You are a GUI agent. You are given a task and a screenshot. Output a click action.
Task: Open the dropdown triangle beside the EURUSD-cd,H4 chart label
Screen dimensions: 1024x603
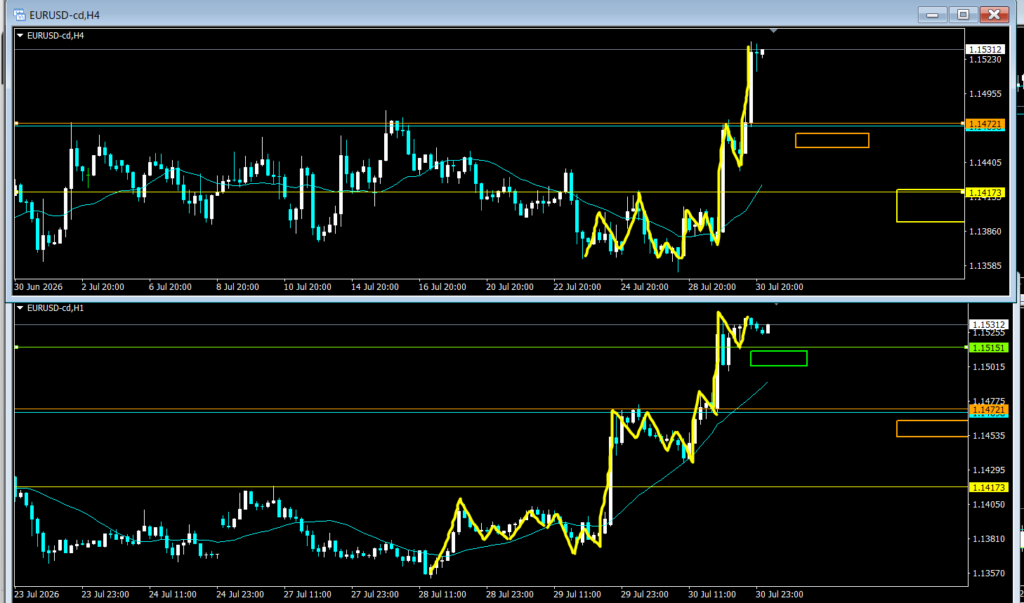click(20, 36)
